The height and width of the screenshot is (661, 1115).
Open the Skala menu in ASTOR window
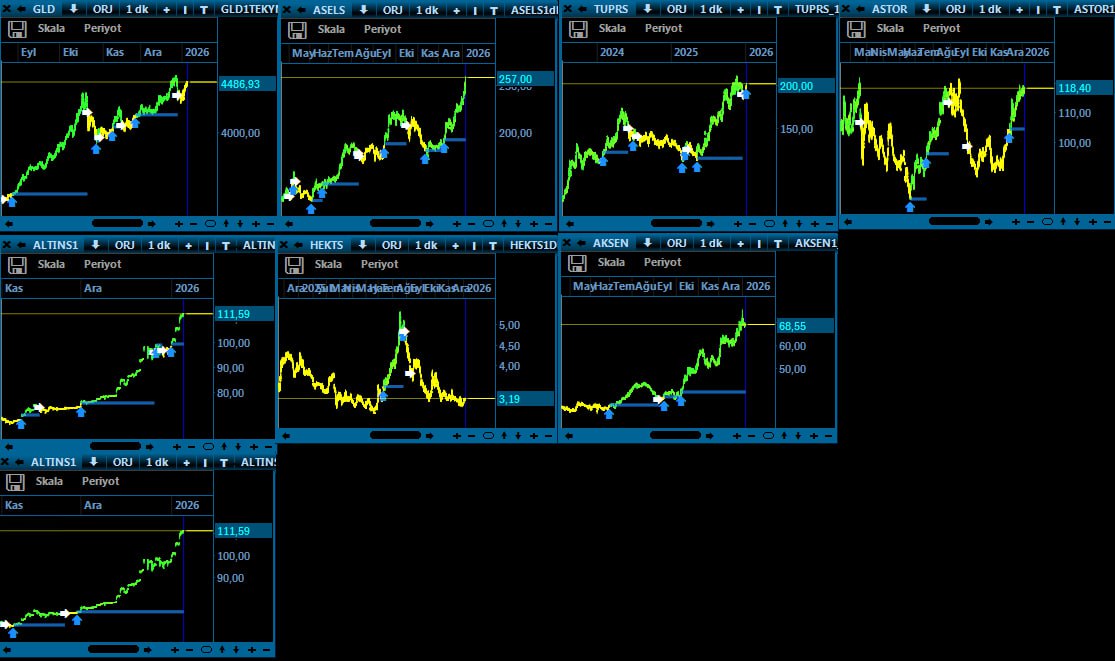coord(890,28)
